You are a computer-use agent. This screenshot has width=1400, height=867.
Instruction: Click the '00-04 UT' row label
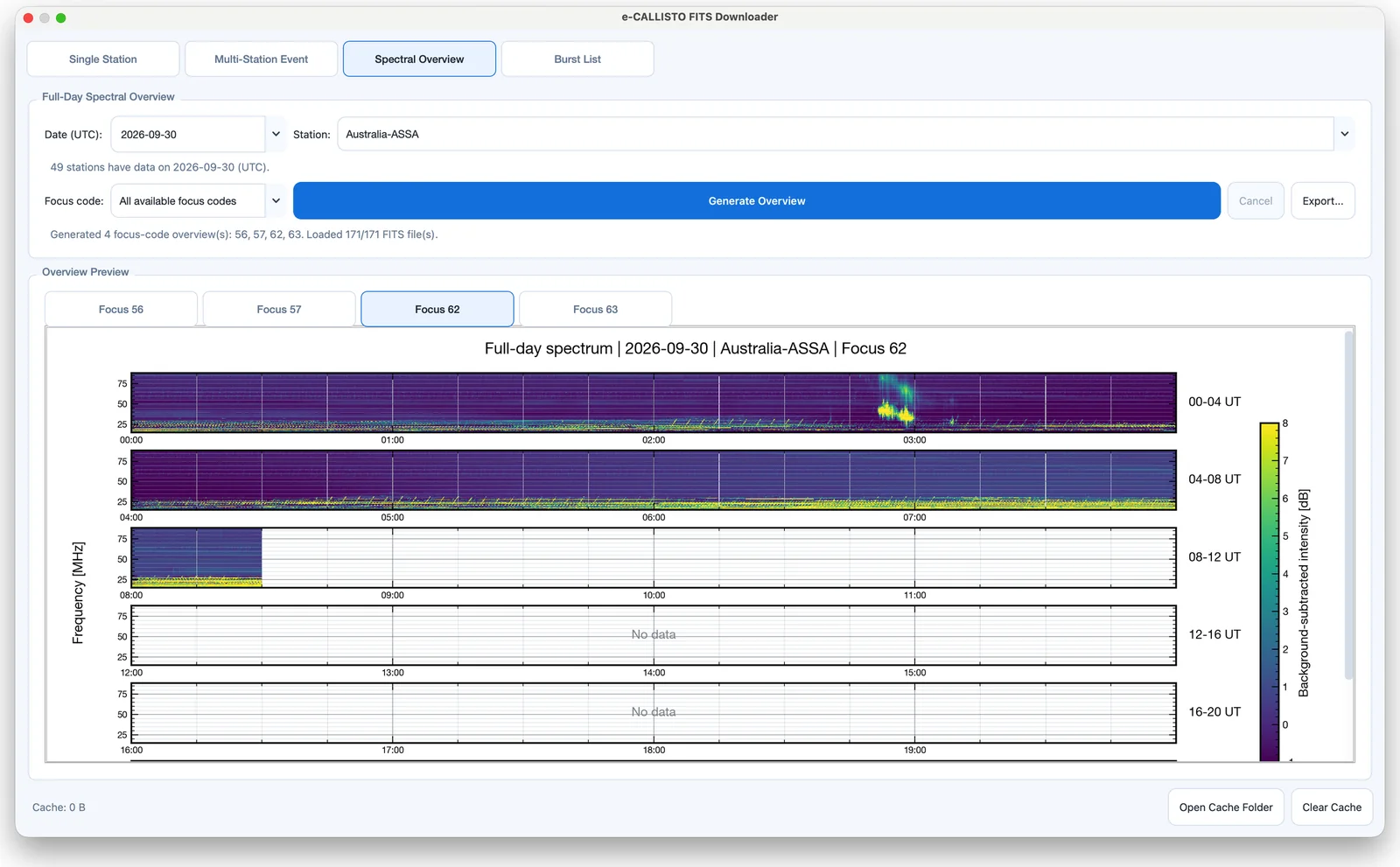pyautogui.click(x=1214, y=402)
